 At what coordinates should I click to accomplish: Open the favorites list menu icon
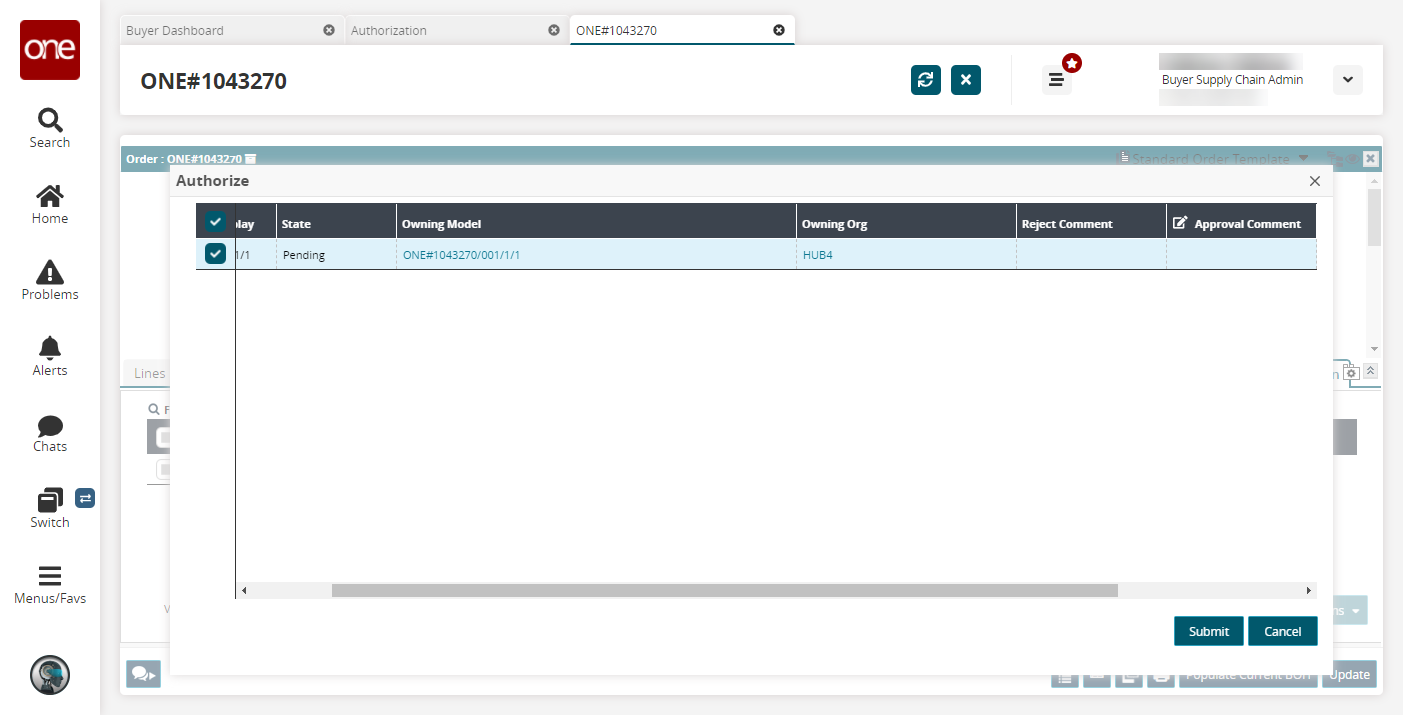click(x=1056, y=80)
